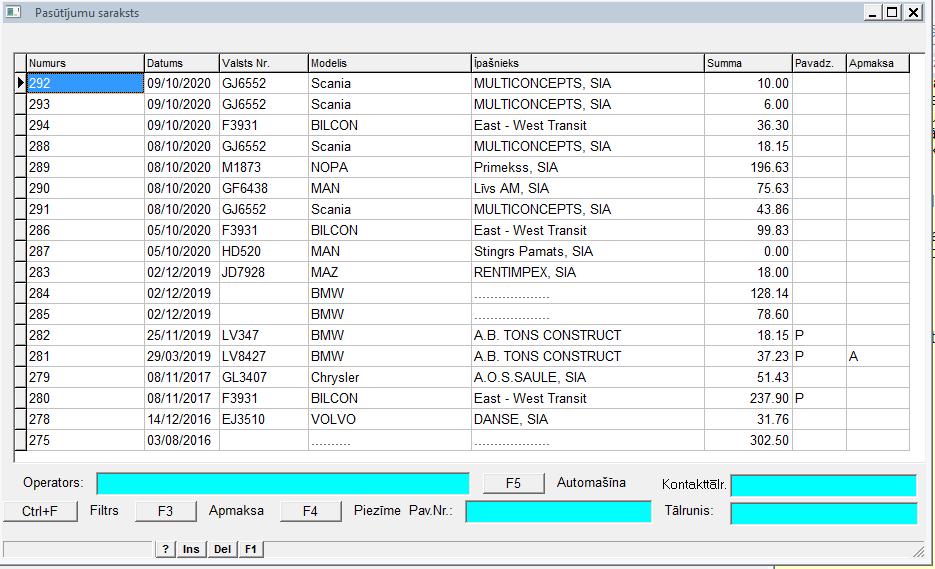This screenshot has width=935, height=569.
Task: Focus the Tālrunis input field
Action: pos(823,514)
